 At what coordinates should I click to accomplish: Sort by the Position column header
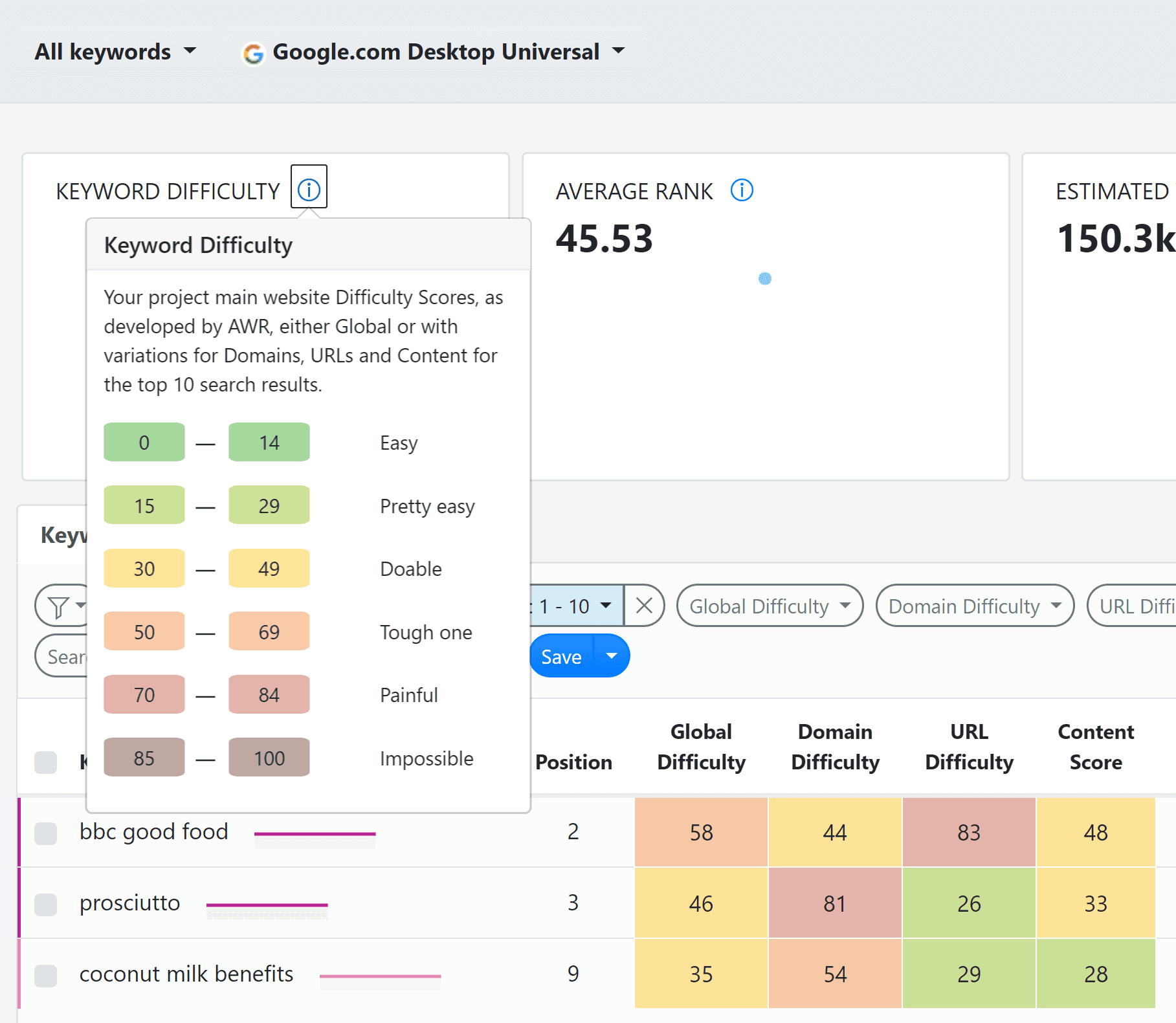tap(573, 762)
